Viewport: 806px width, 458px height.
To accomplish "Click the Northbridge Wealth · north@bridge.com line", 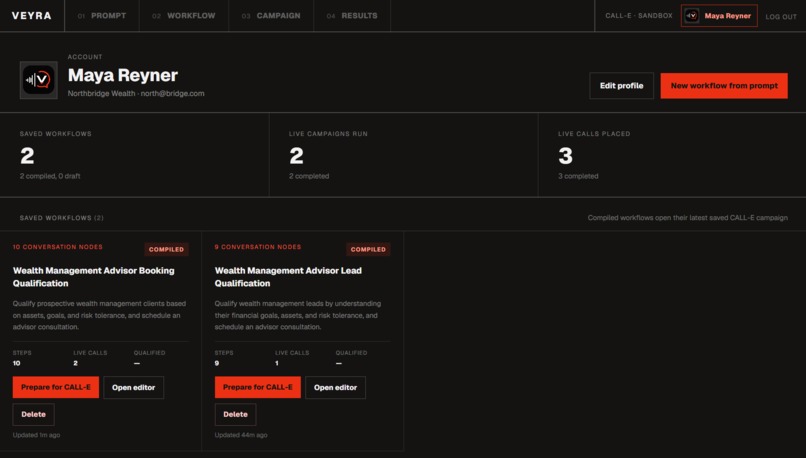I will (x=136, y=94).
